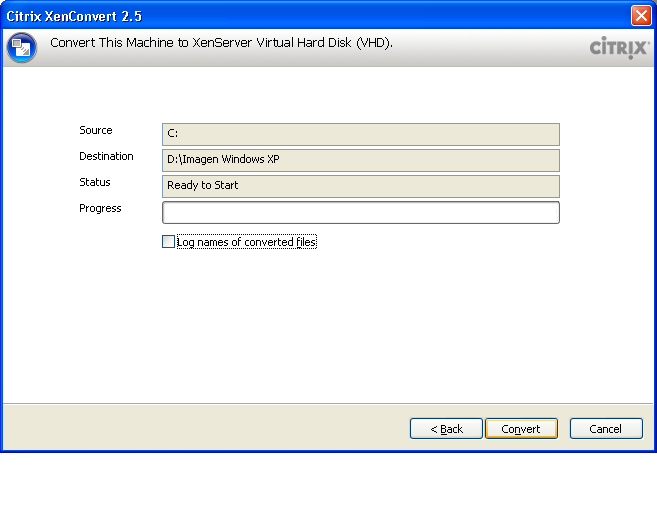Click the 'Log names of converted files' label text
657x512 pixels.
point(246,242)
